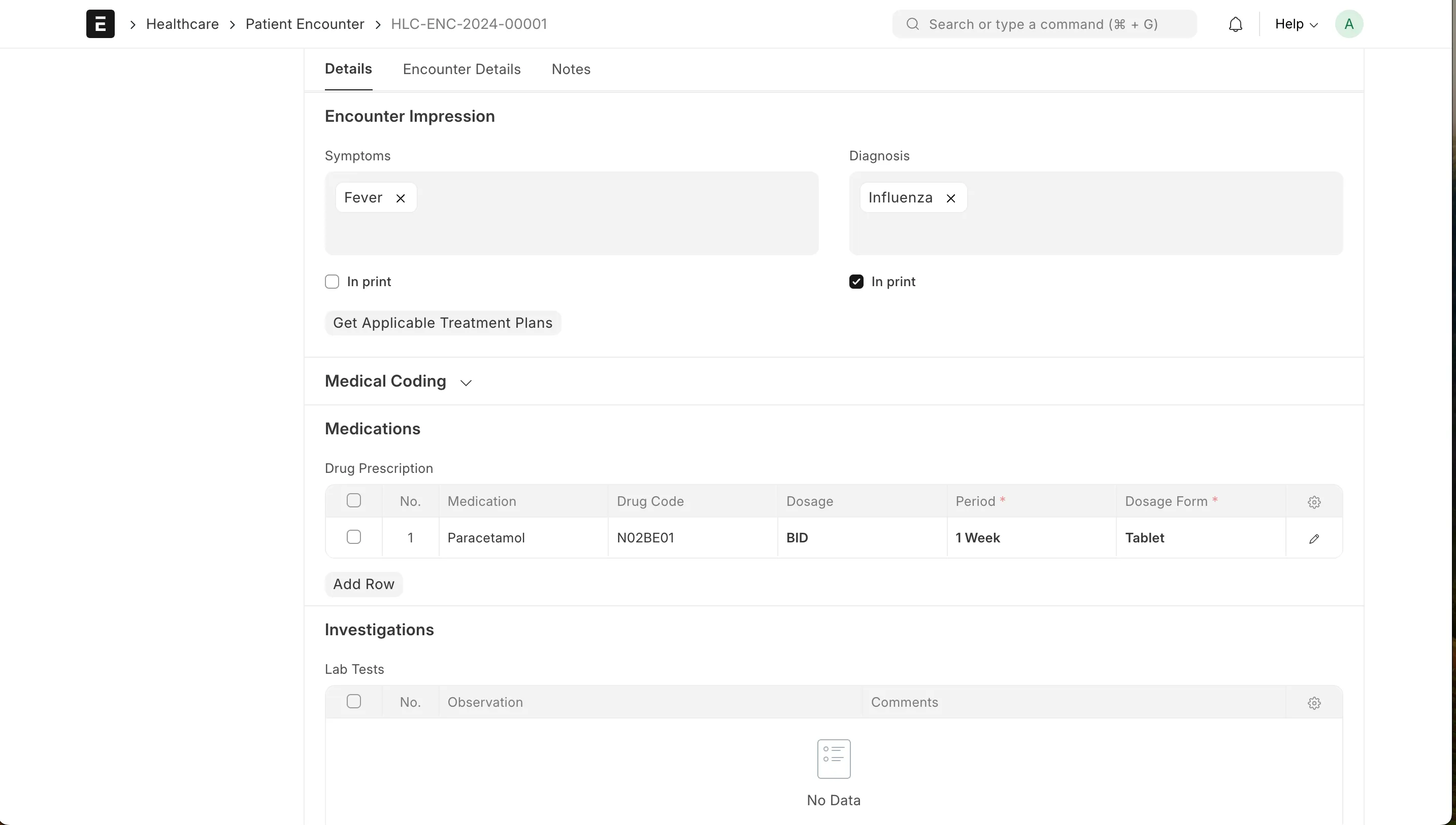
Task: Open settings gear on Lab Tests table
Action: click(1314, 703)
